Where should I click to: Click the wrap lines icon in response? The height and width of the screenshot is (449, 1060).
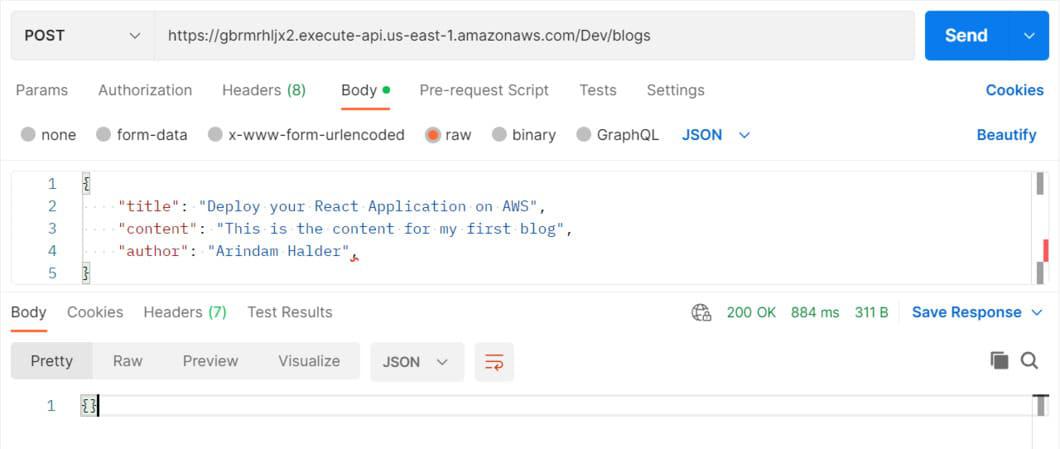pyautogui.click(x=494, y=362)
